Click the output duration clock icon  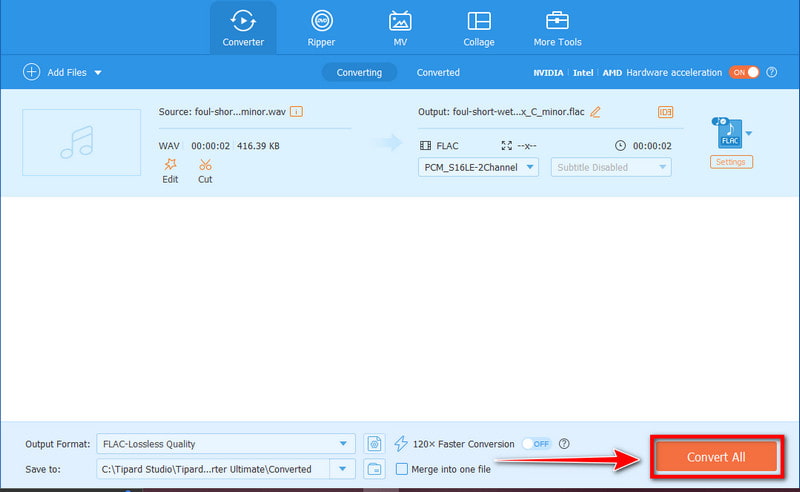[620, 146]
